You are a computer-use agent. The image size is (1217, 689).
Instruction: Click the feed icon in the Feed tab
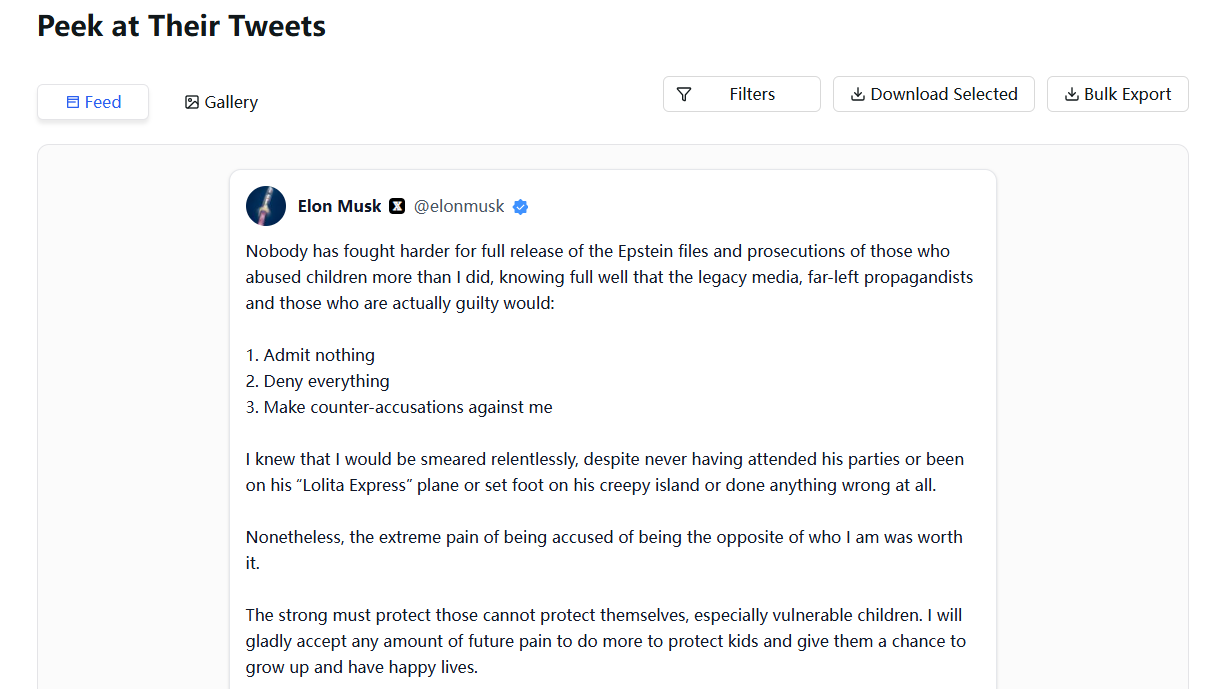click(x=73, y=102)
